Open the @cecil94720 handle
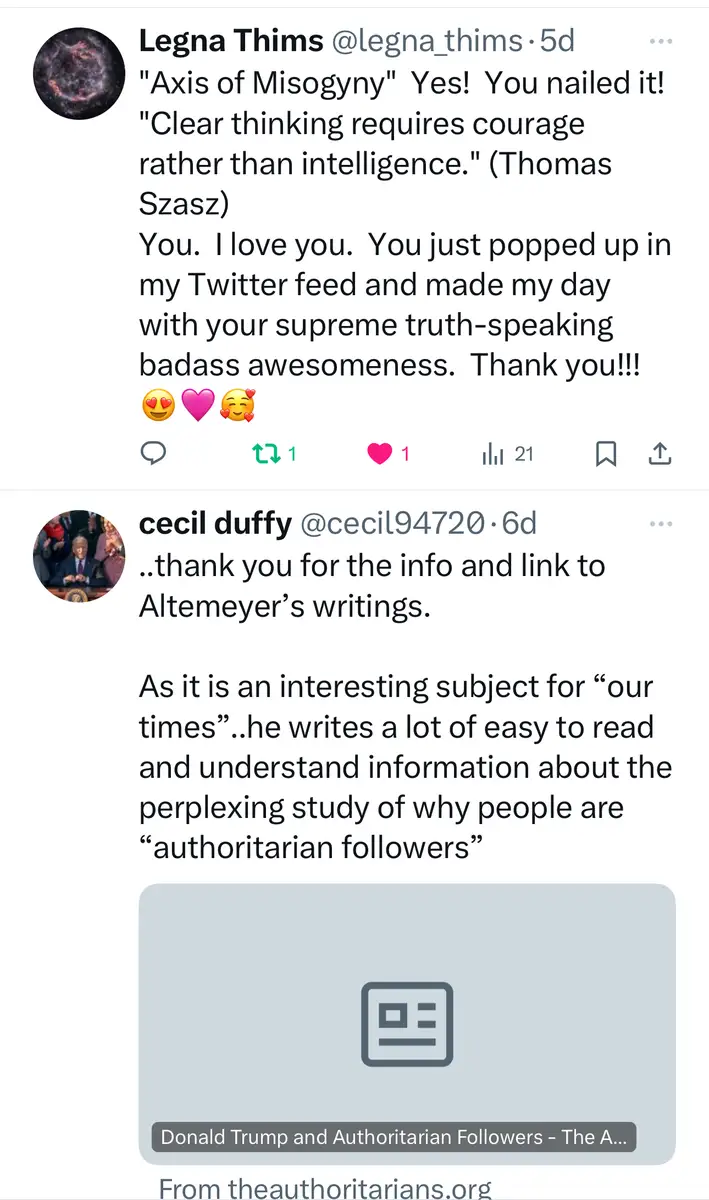This screenshot has height=1200, width=709. point(393,523)
